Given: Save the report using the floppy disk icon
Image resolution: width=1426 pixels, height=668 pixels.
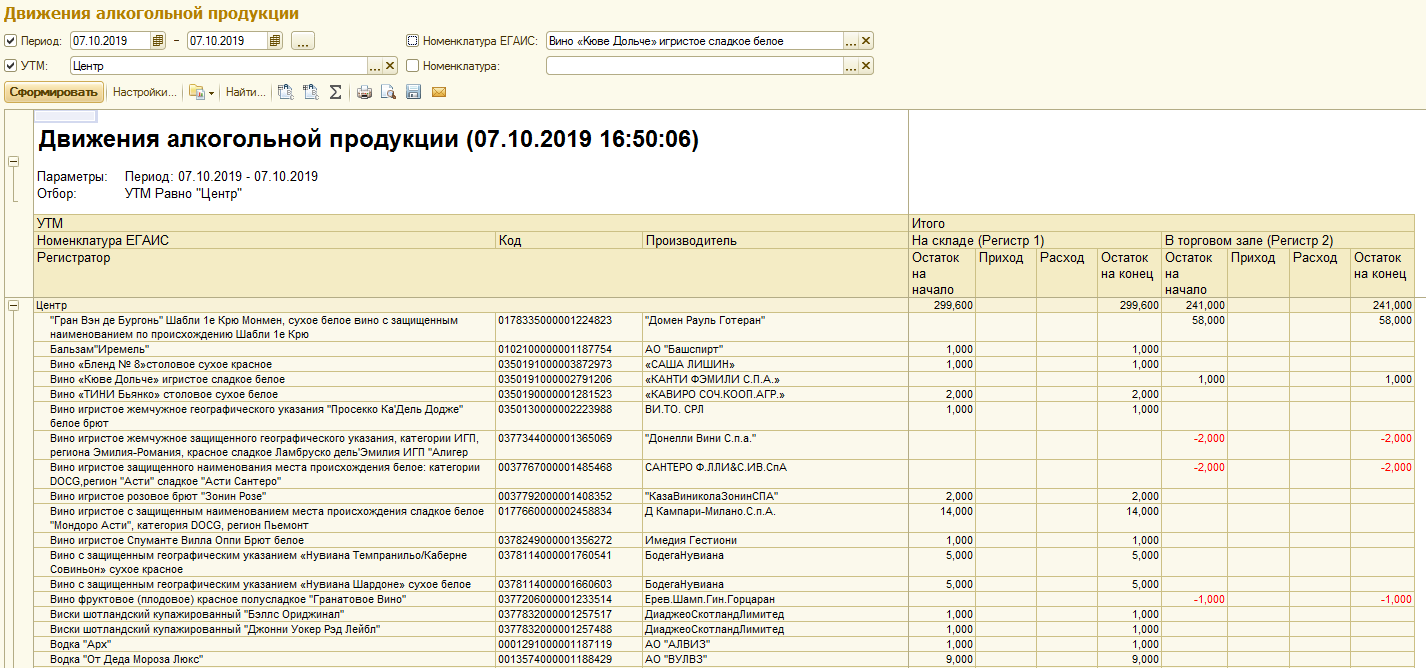Looking at the screenshot, I should coord(413,92).
